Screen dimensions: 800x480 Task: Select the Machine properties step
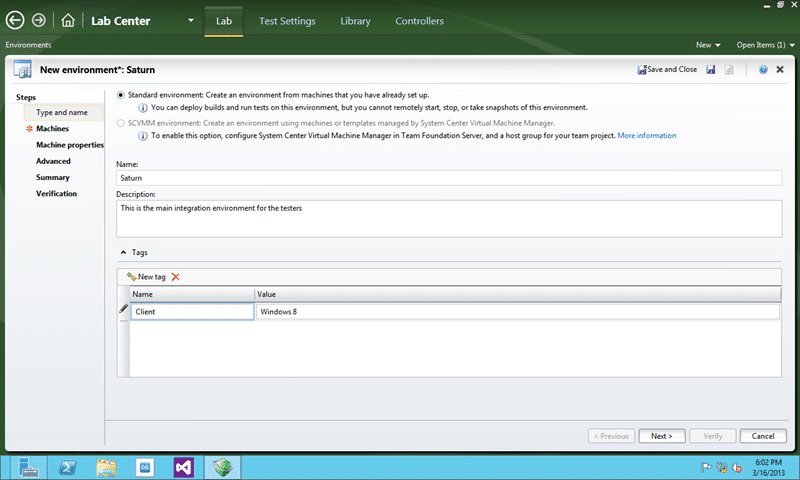click(x=70, y=145)
